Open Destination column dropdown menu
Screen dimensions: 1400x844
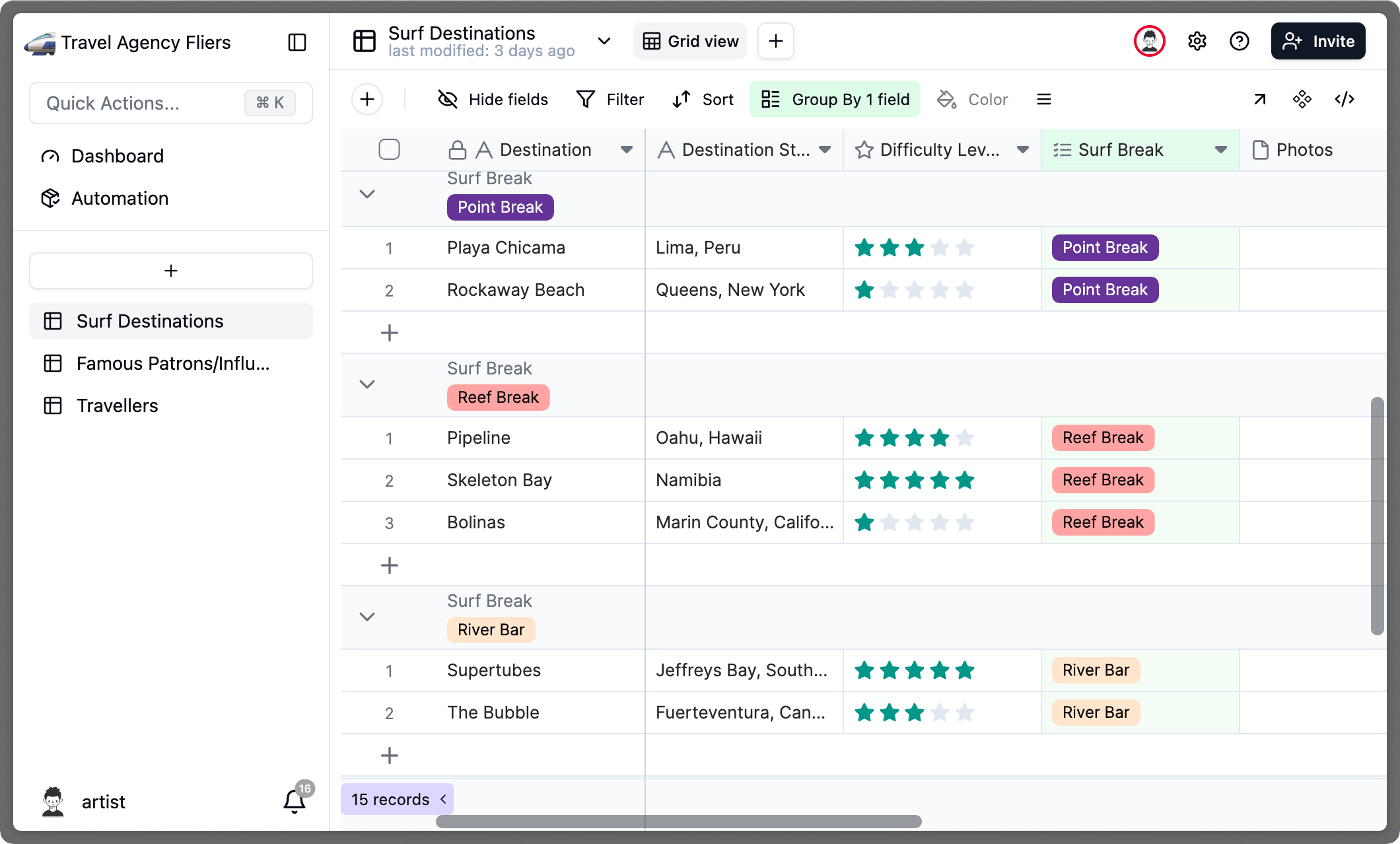coord(627,150)
